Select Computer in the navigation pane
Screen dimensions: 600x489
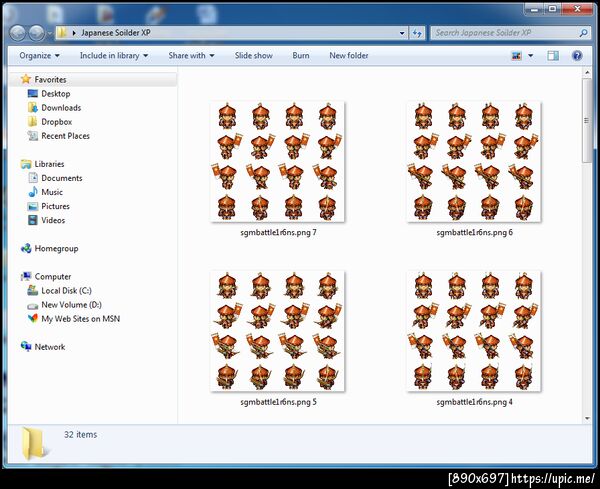pos(53,276)
